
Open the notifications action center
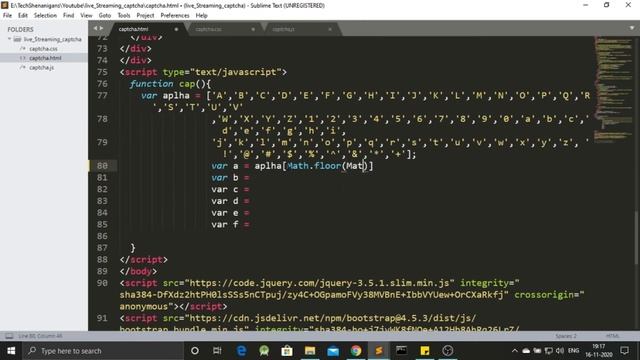pos(624,351)
